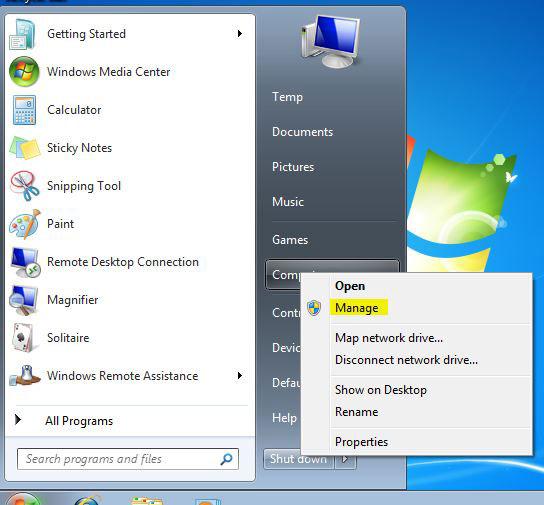Open Properties from the context menu

[x=361, y=442]
